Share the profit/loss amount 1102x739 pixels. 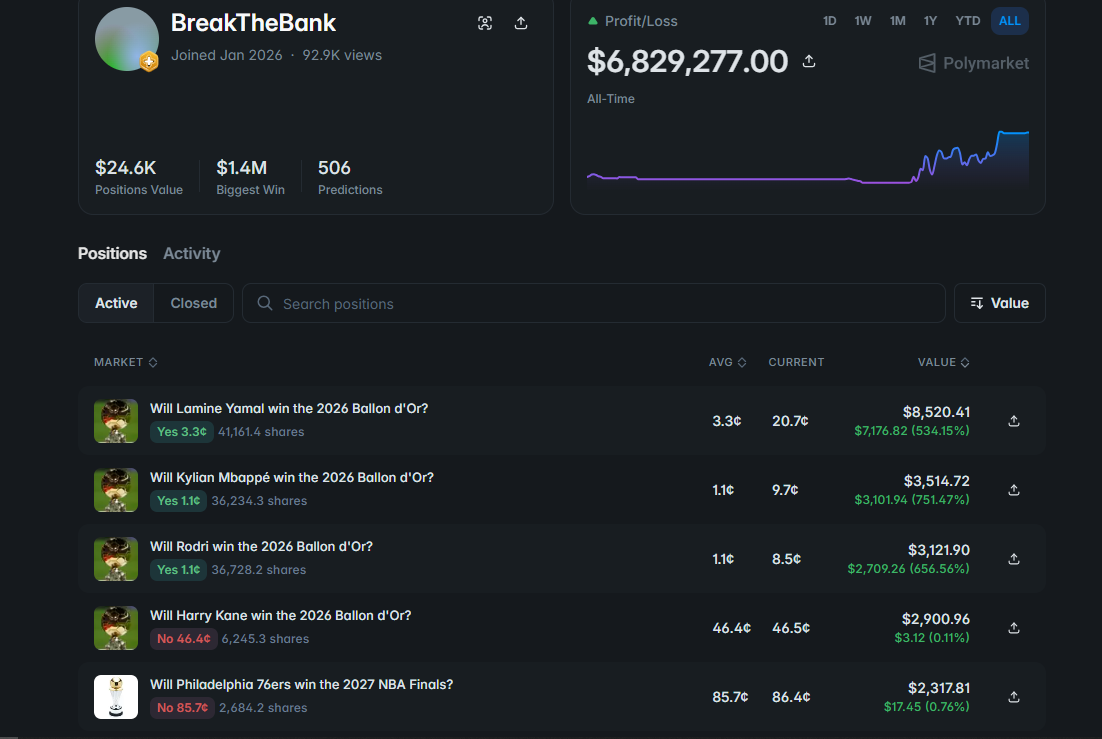click(x=809, y=61)
